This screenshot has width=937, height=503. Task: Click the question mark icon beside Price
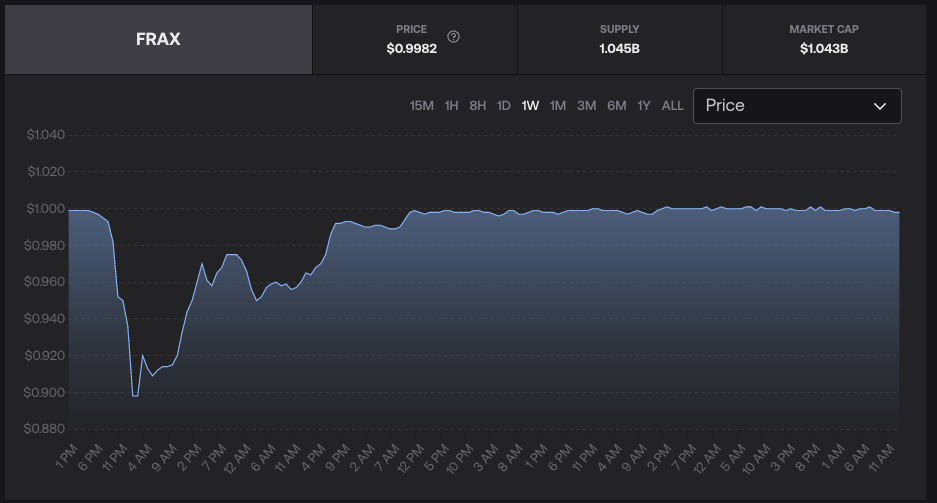tap(454, 37)
